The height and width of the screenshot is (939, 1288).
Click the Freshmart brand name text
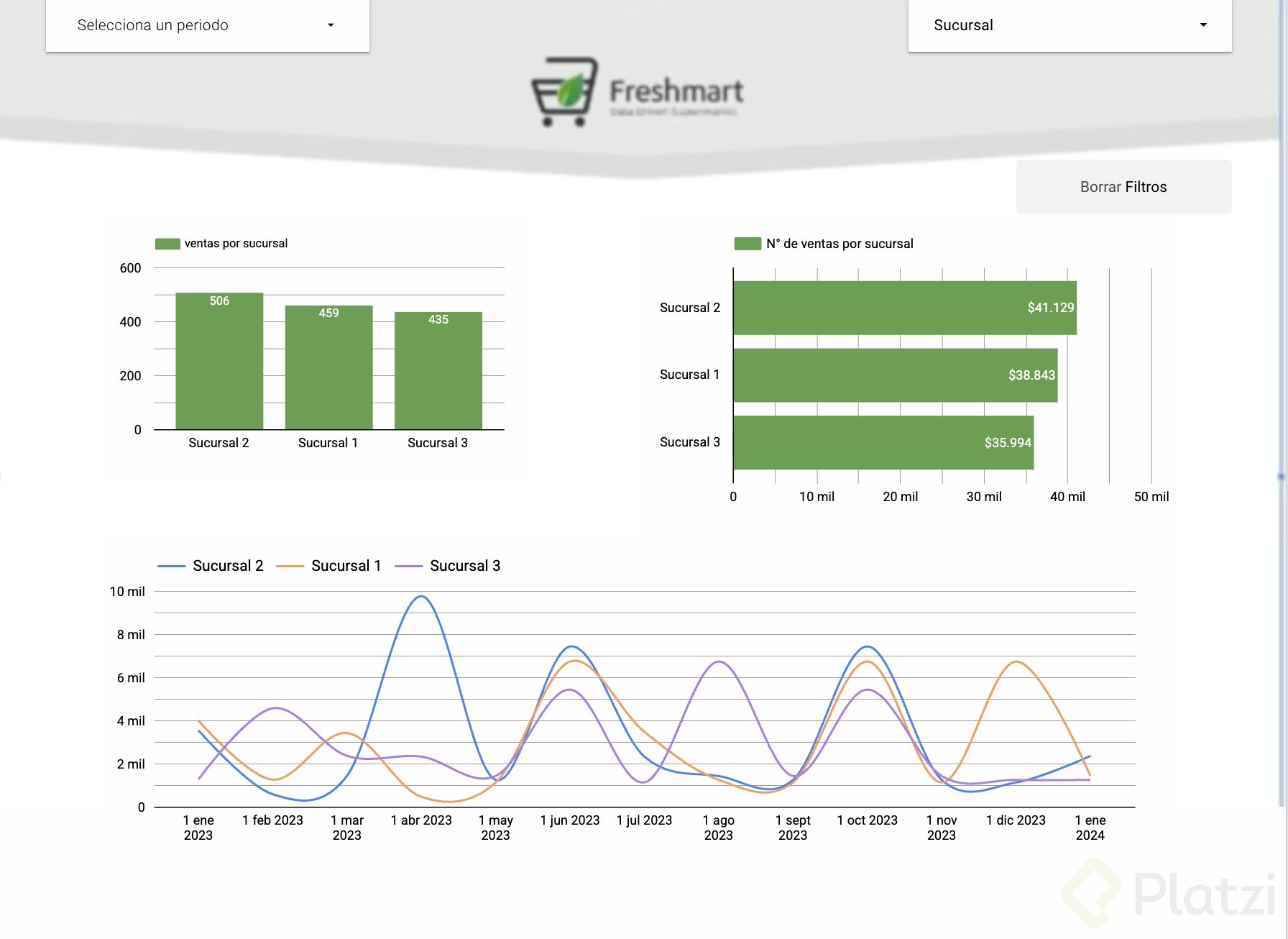click(676, 91)
